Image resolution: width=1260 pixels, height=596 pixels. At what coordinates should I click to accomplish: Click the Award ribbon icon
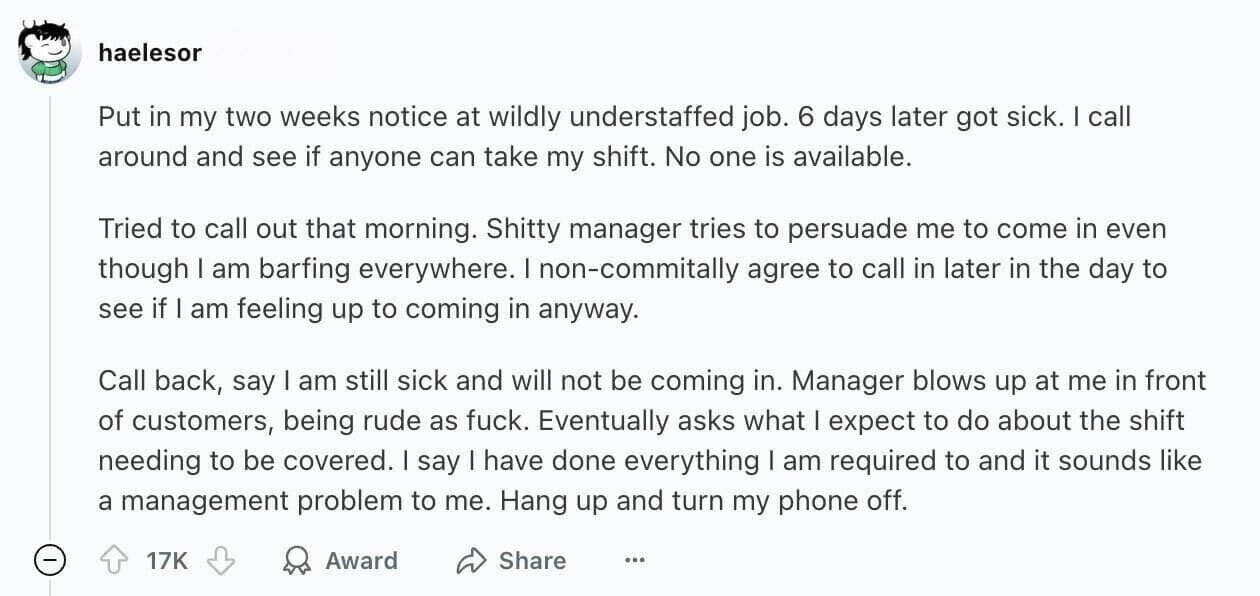tap(297, 561)
